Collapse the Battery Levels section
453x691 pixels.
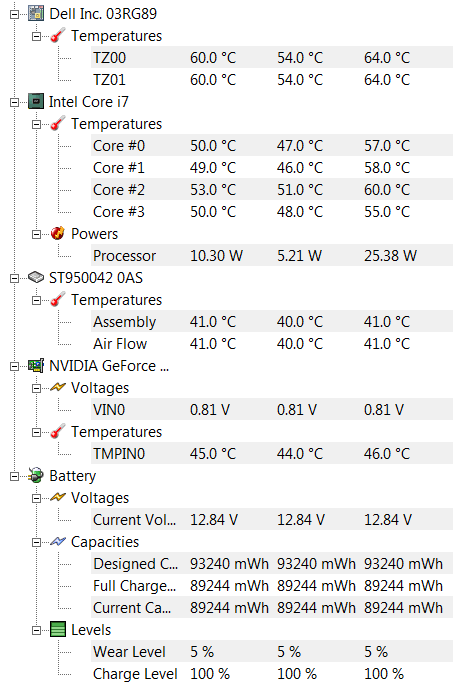pyautogui.click(x=36, y=630)
